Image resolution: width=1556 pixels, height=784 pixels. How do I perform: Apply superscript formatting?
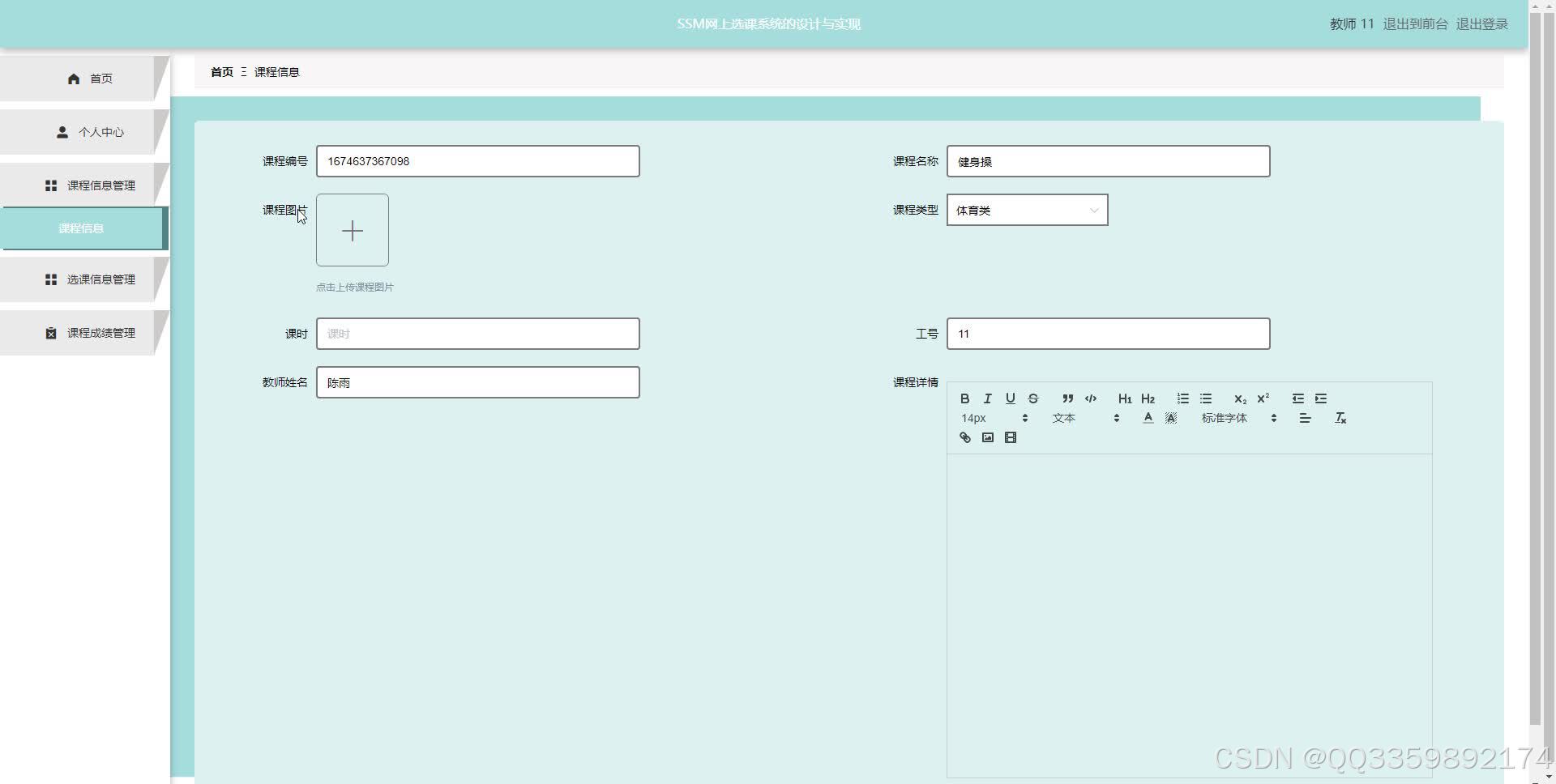(1263, 398)
